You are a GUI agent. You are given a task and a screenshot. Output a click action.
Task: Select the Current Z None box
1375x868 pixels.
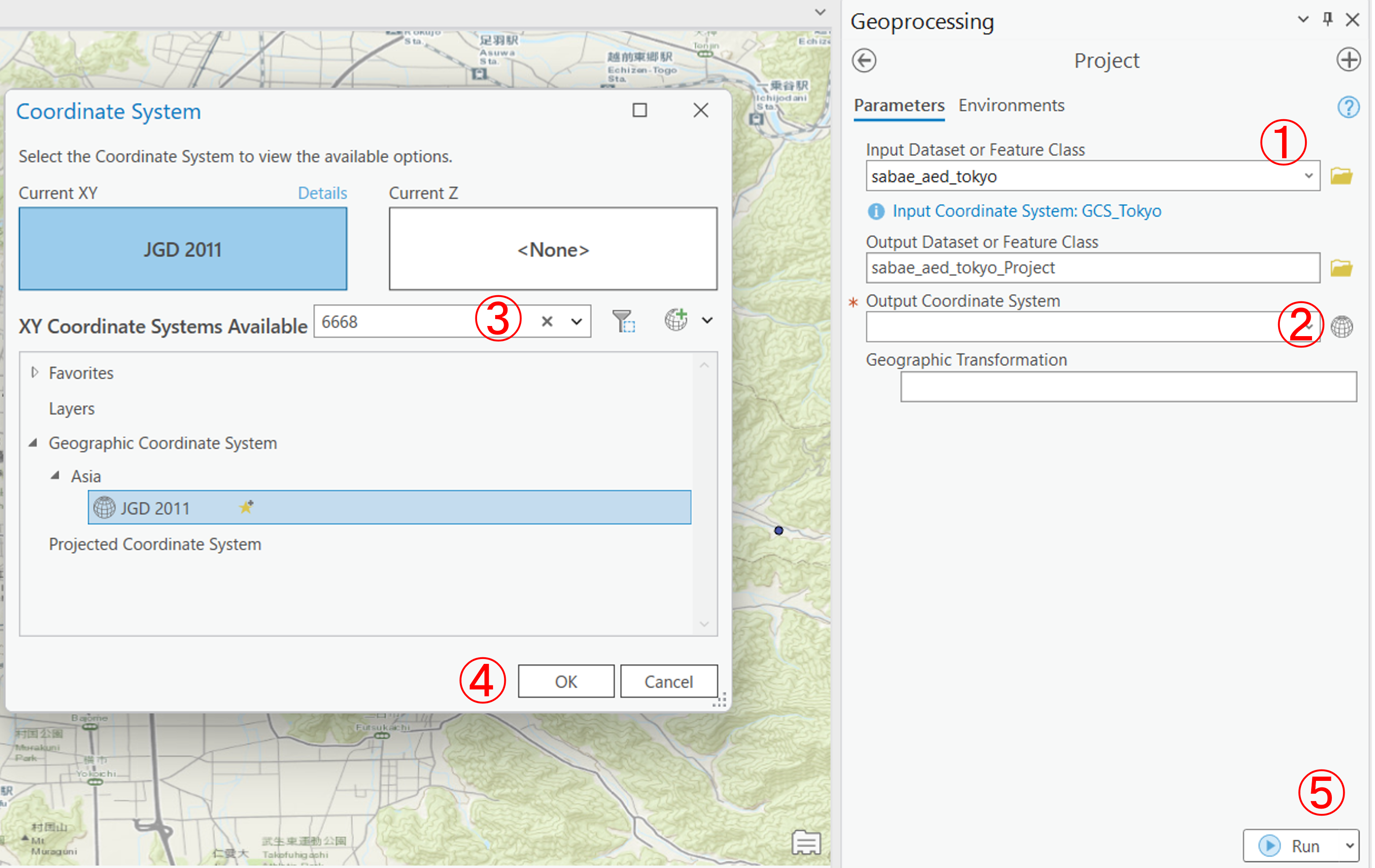click(553, 249)
